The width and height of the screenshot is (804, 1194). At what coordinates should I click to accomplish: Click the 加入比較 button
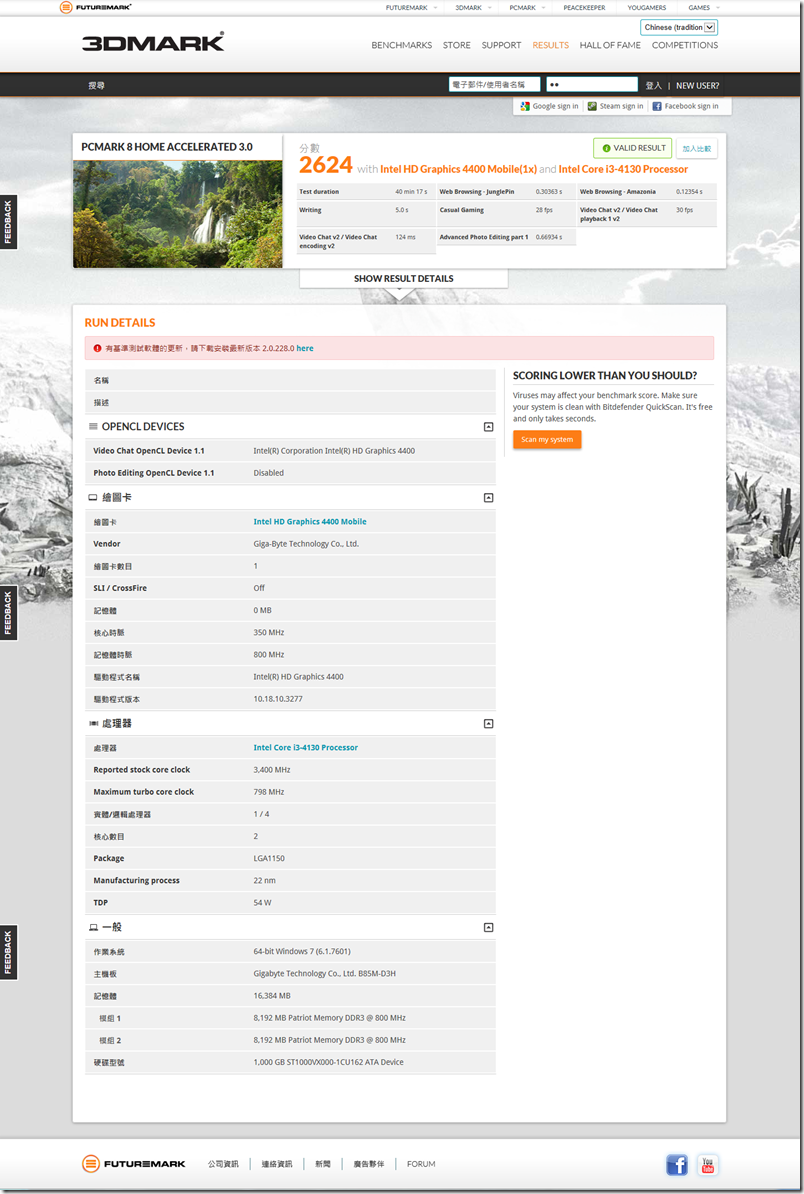(x=697, y=148)
